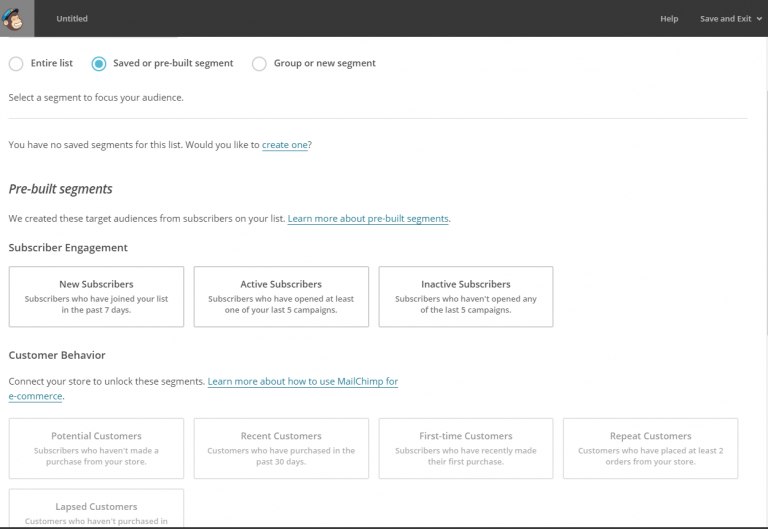Follow the 'create one' link
The image size is (768, 529).
[x=285, y=145]
